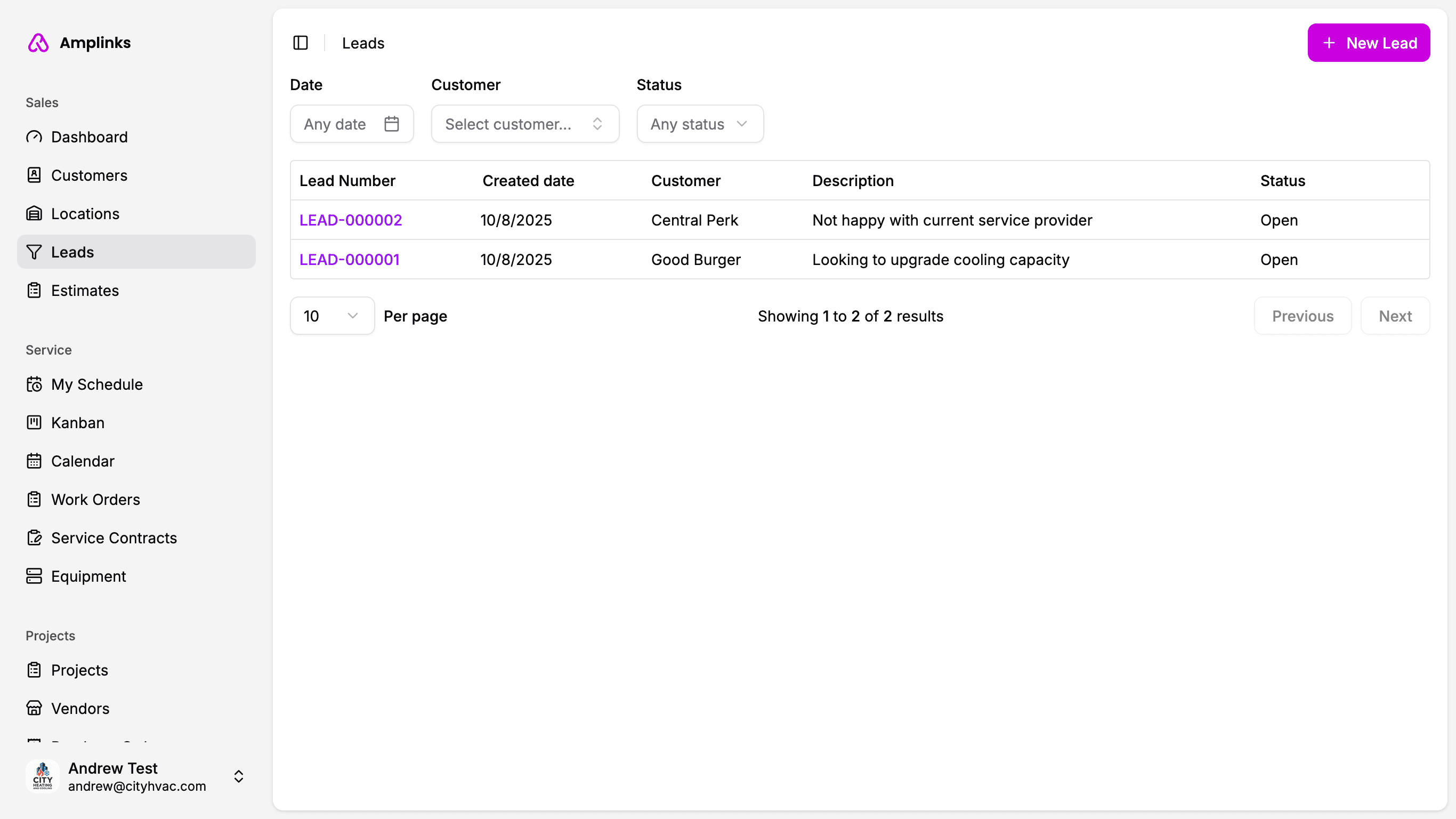
Task: Change the per page count dropdown
Action: [x=332, y=316]
